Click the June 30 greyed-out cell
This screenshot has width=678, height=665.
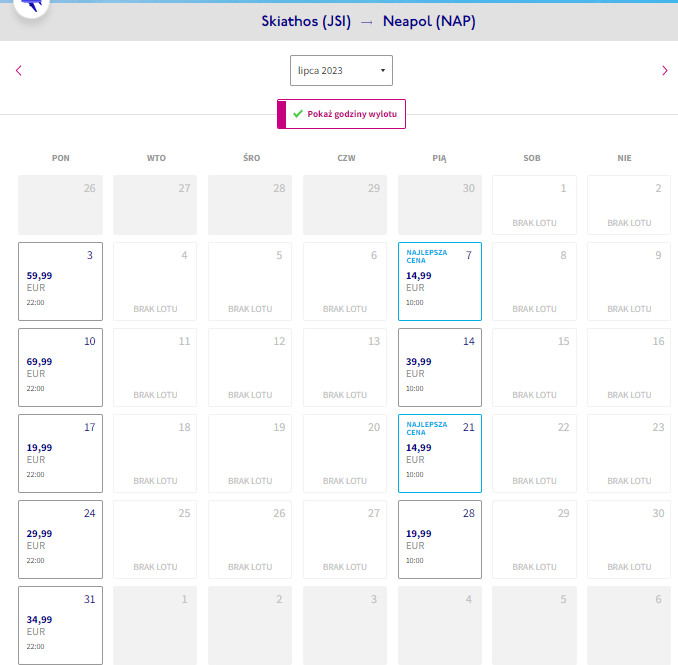tap(440, 205)
